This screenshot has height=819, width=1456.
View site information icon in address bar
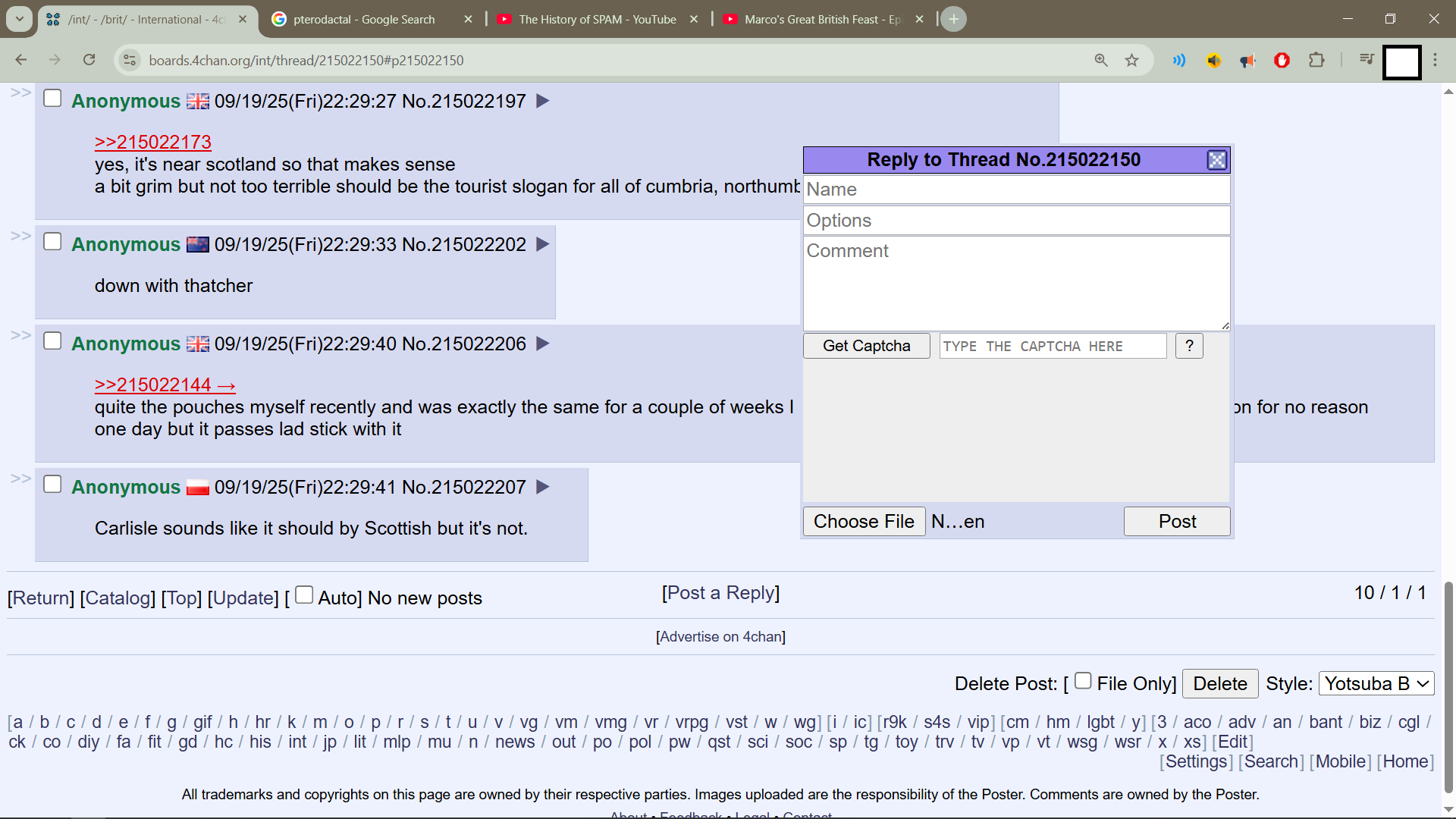(130, 60)
